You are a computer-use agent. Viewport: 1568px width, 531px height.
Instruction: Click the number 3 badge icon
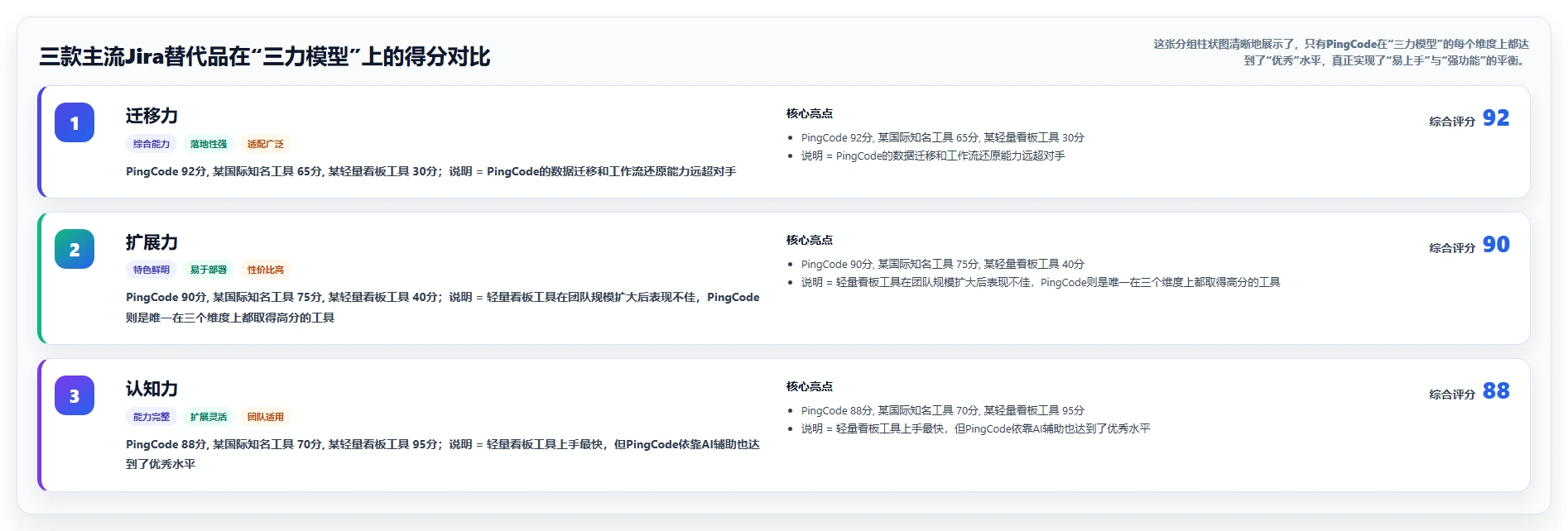[75, 395]
